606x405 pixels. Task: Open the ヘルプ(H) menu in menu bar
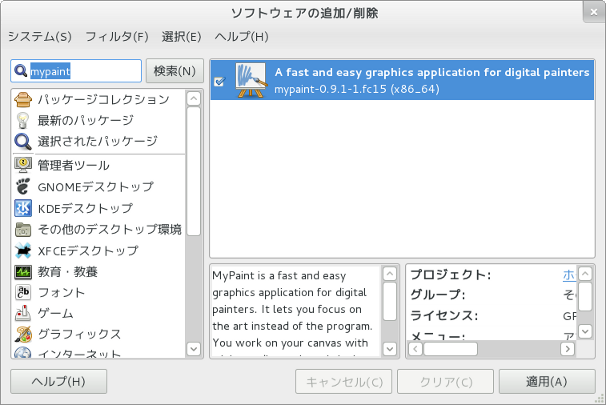[242, 37]
